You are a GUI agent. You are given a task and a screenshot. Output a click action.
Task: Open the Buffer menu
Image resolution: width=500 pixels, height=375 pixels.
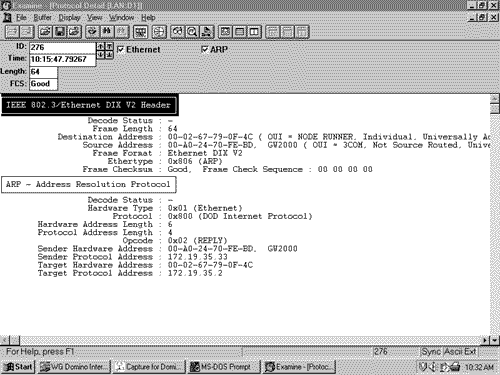[42, 18]
